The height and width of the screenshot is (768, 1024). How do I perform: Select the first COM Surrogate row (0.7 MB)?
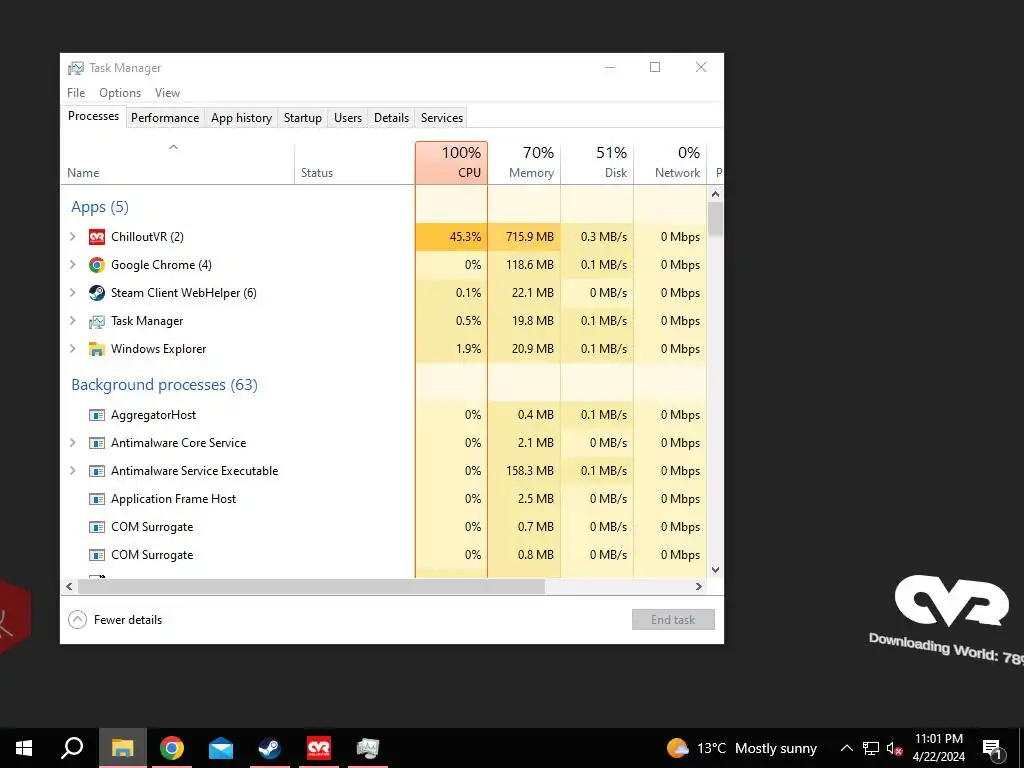[384, 527]
